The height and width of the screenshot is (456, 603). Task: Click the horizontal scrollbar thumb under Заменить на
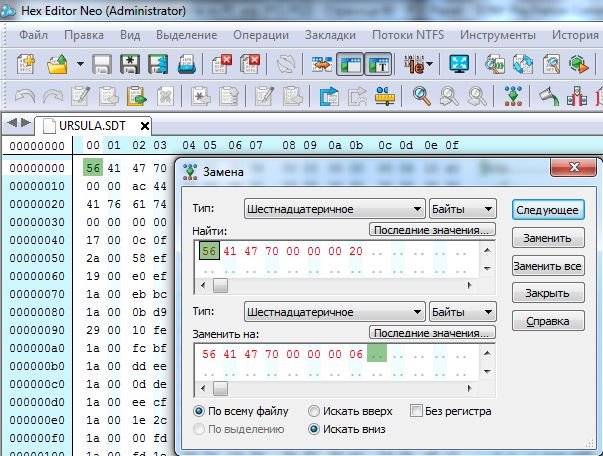(x=220, y=388)
